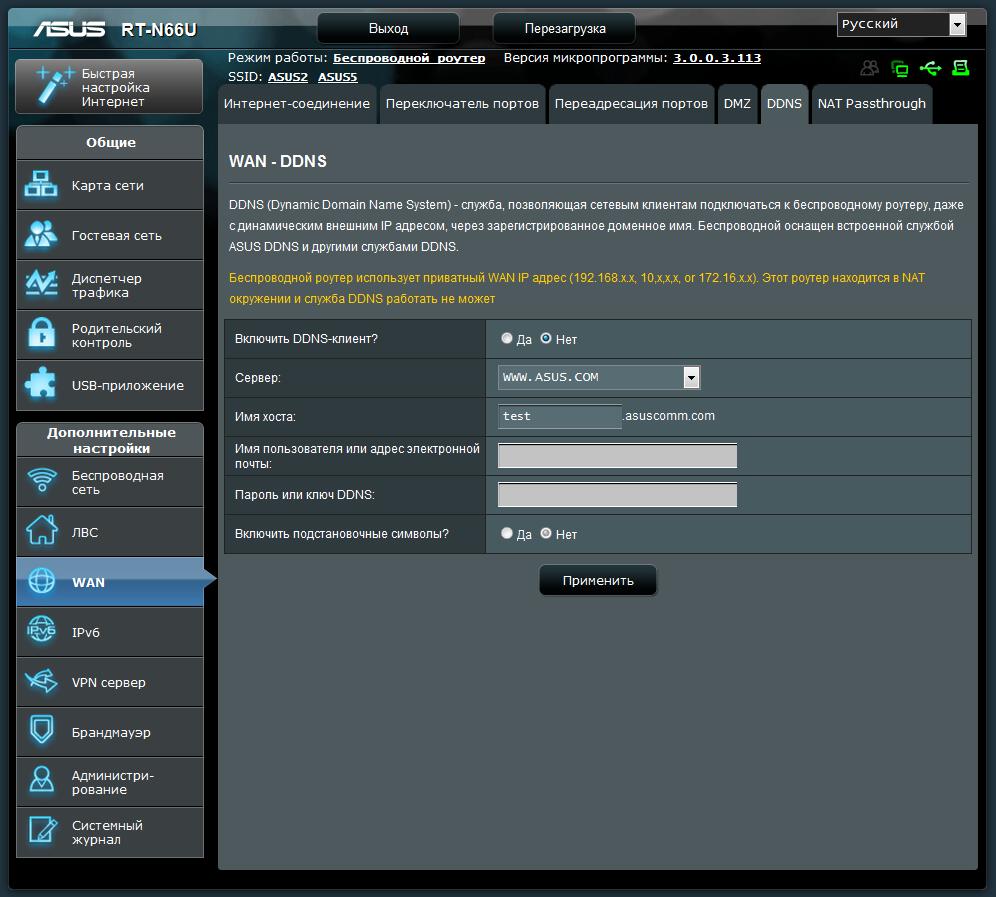This screenshot has height=897, width=996.
Task: Open the Беспроводной роутер mode link
Action: pyautogui.click(x=409, y=58)
